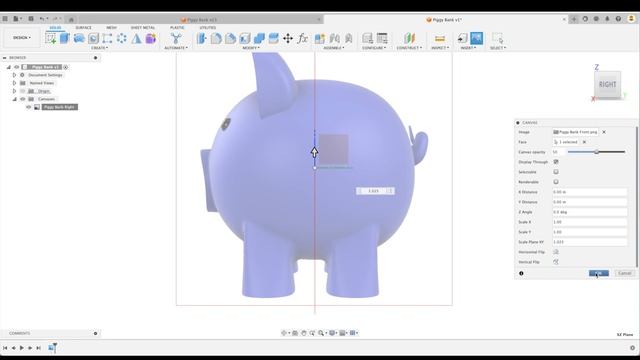Image resolution: width=640 pixels, height=360 pixels.
Task: Select the Measure ruler icon
Action: 440,38
